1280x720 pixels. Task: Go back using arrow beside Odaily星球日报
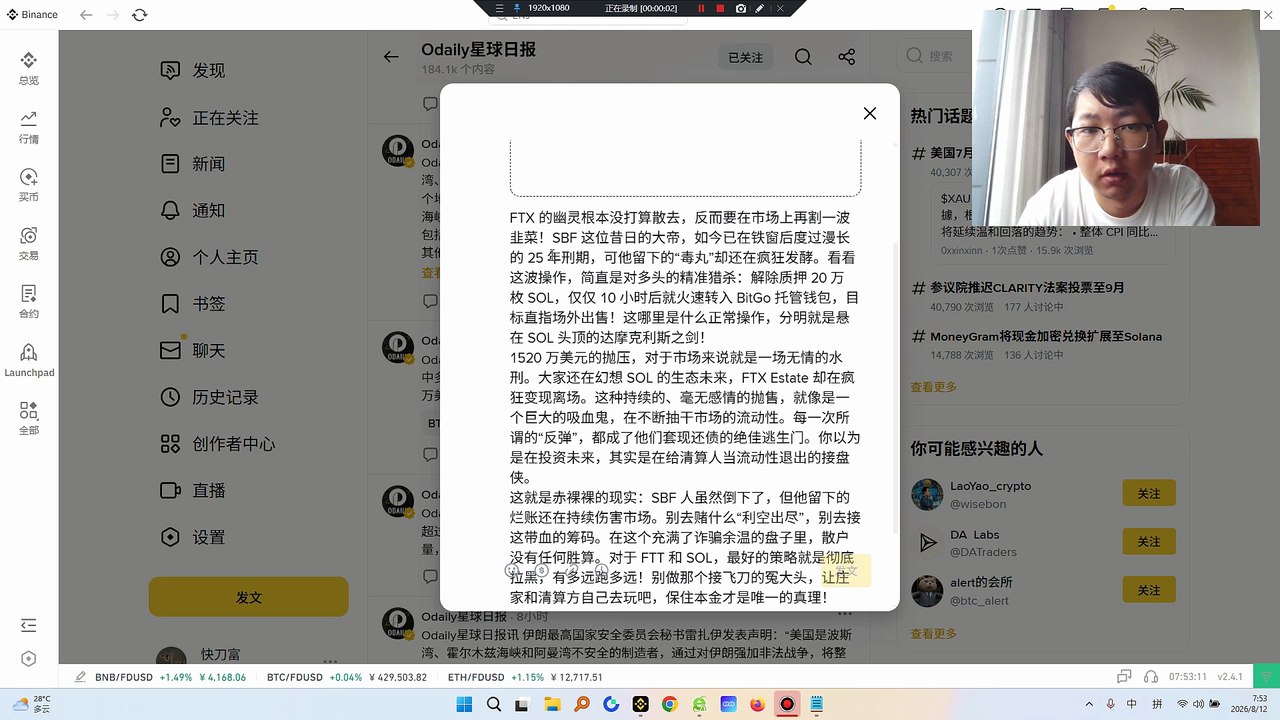pos(391,57)
